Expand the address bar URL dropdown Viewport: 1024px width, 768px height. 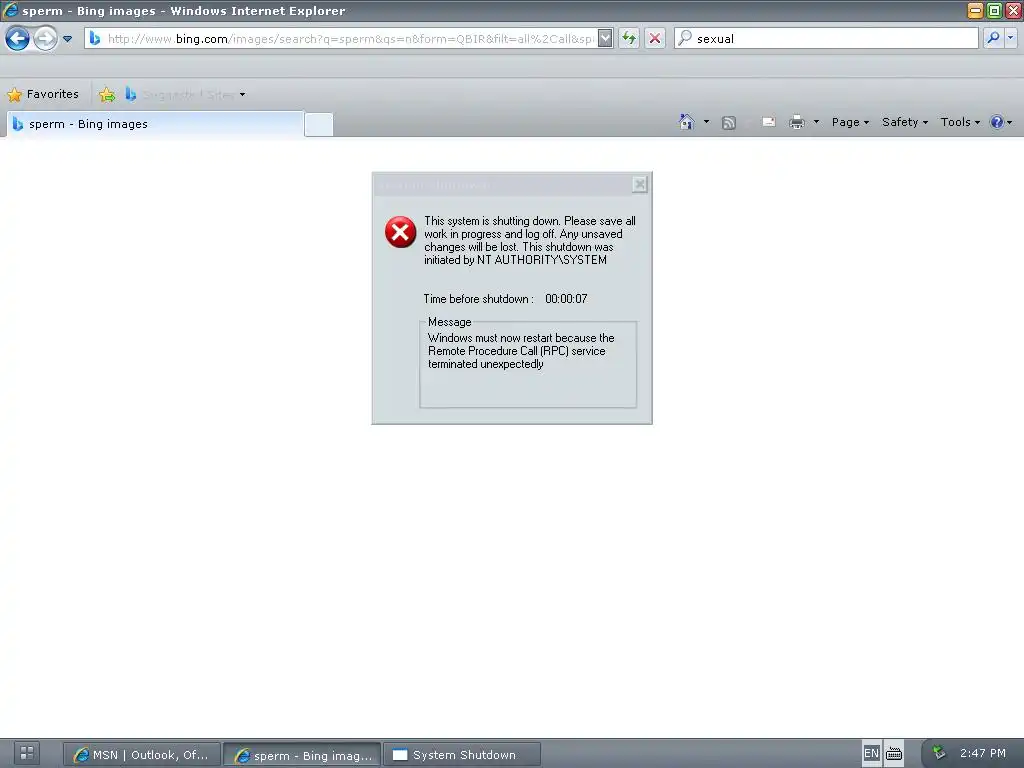point(605,39)
